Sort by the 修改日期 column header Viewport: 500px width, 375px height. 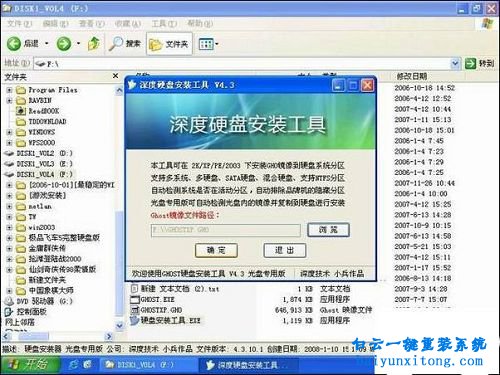[412, 76]
